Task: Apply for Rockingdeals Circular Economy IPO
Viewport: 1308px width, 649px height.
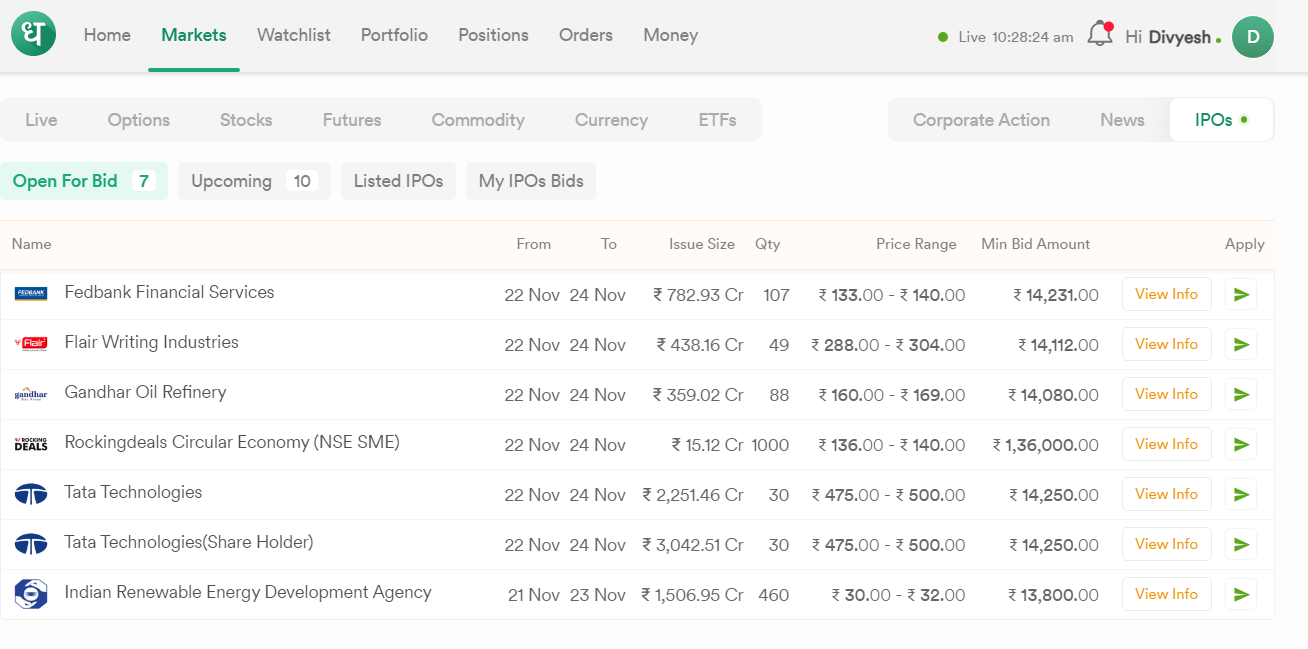Action: click(1241, 444)
